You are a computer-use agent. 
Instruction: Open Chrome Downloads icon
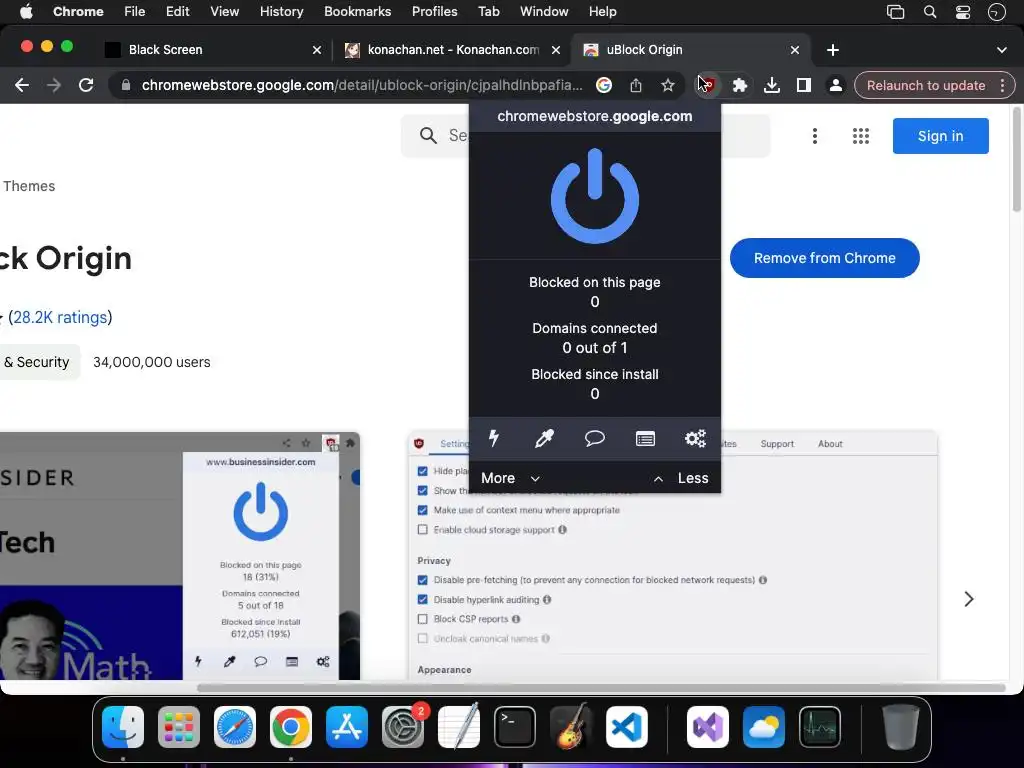[x=771, y=85]
